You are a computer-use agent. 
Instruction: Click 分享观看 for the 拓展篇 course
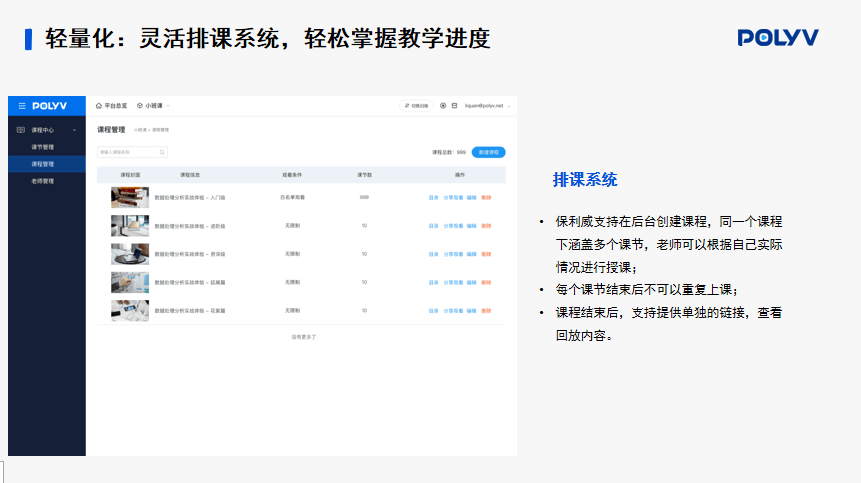(454, 283)
